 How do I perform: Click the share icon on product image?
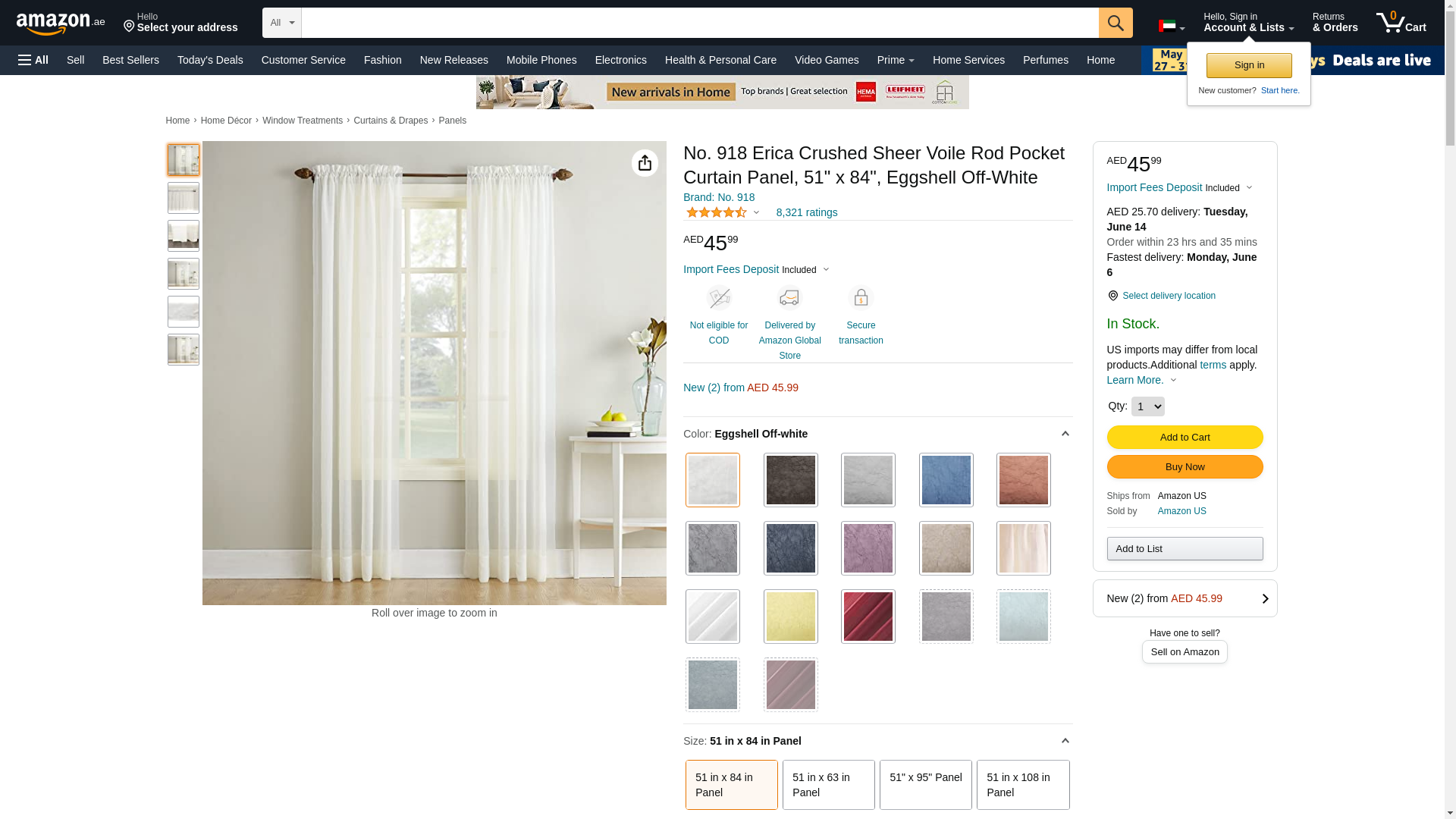(x=645, y=163)
